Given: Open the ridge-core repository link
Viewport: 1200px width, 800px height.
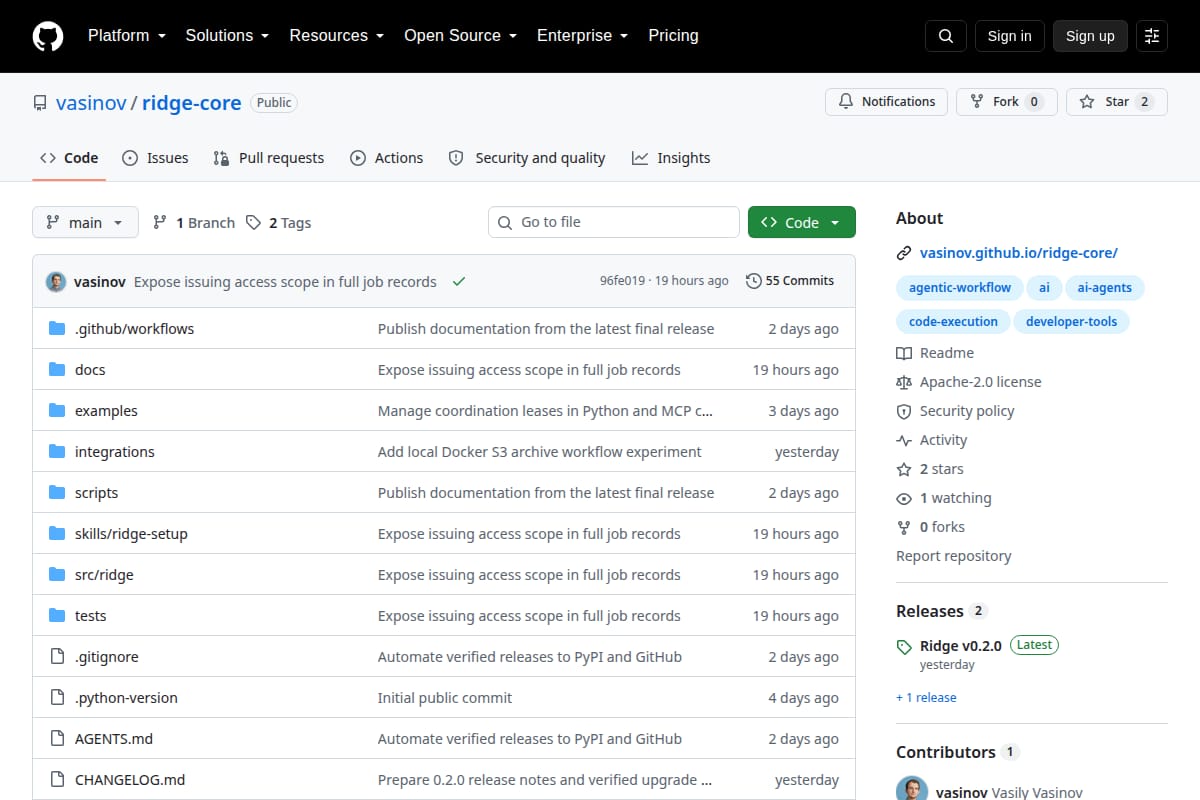Looking at the screenshot, I should coord(192,103).
